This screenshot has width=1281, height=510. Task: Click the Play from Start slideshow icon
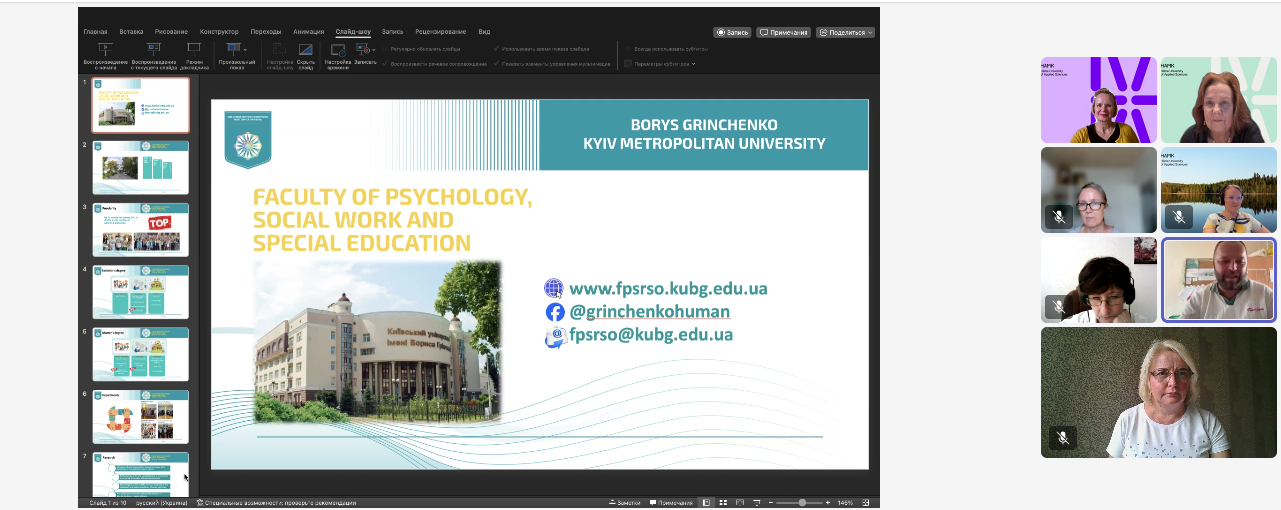pyautogui.click(x=106, y=48)
